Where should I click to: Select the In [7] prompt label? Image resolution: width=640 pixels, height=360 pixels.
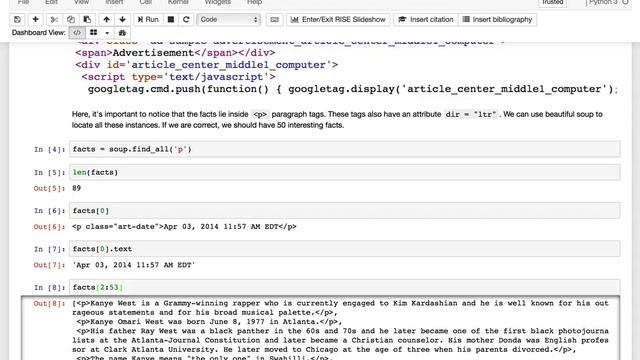click(x=49, y=249)
